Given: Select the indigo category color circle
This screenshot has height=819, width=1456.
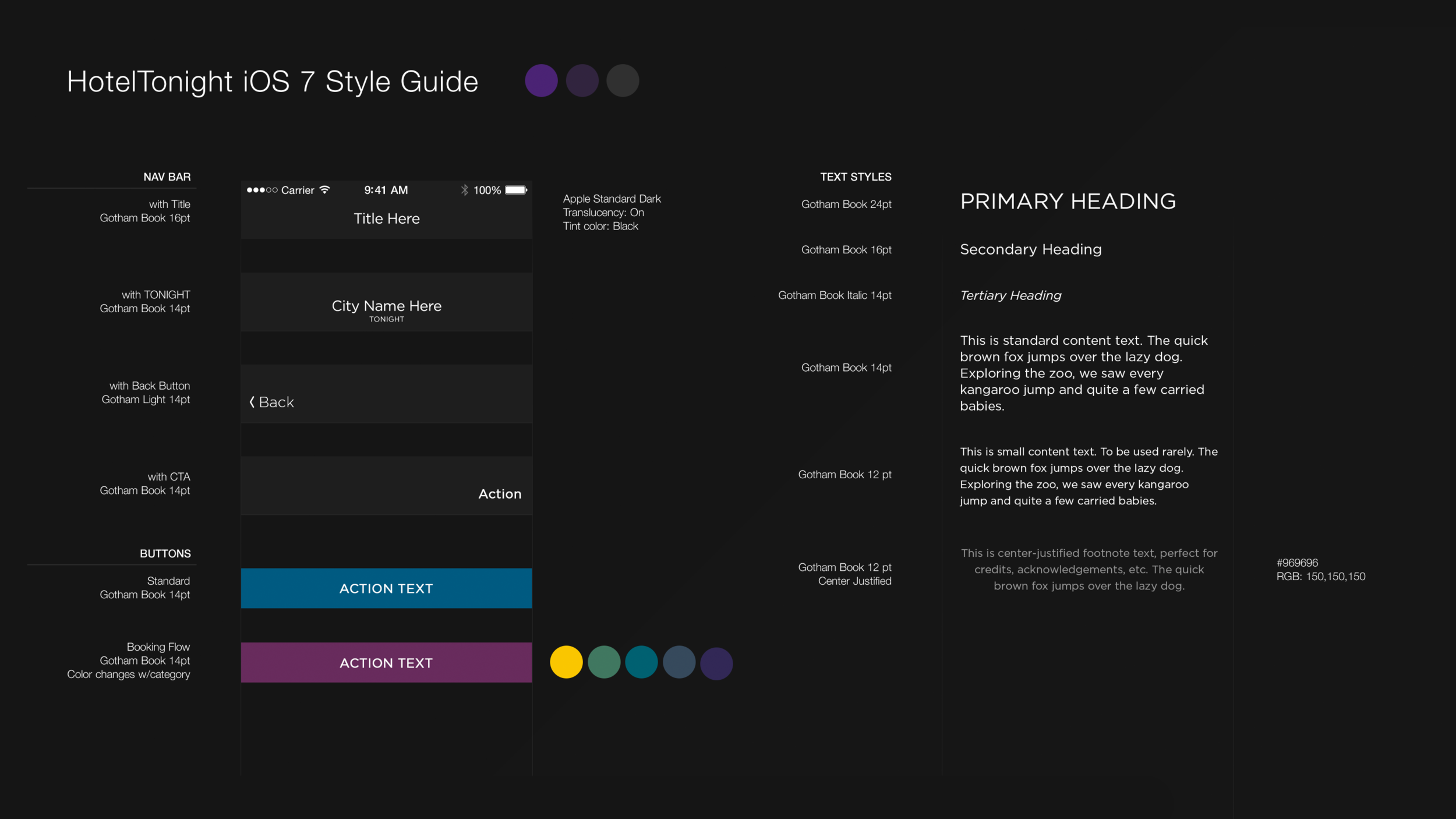Looking at the screenshot, I should (x=716, y=663).
